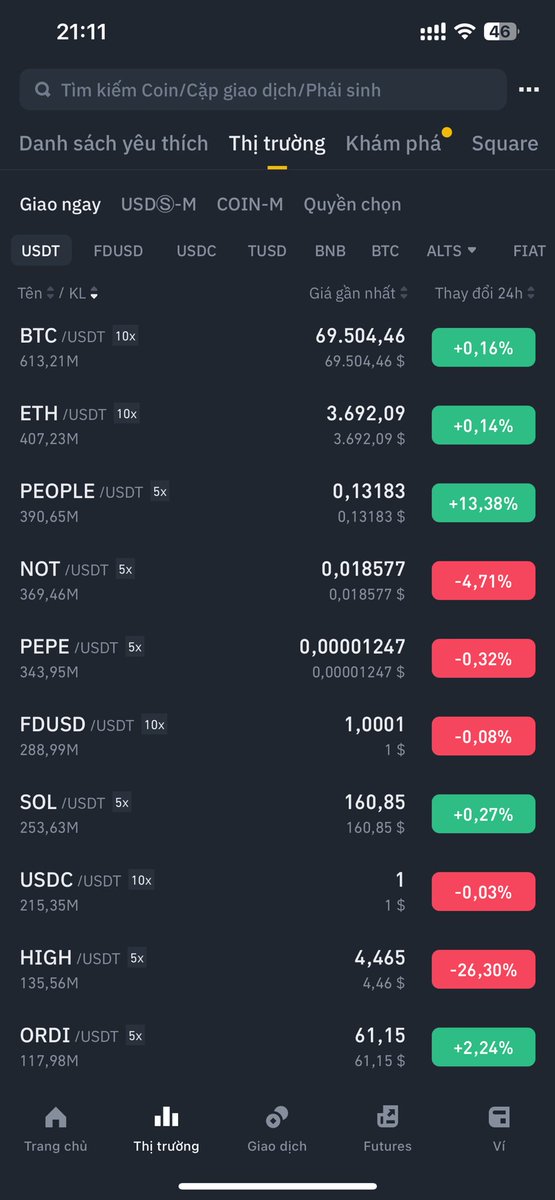
Task: Tap the magnifier search icon
Action: [43, 90]
